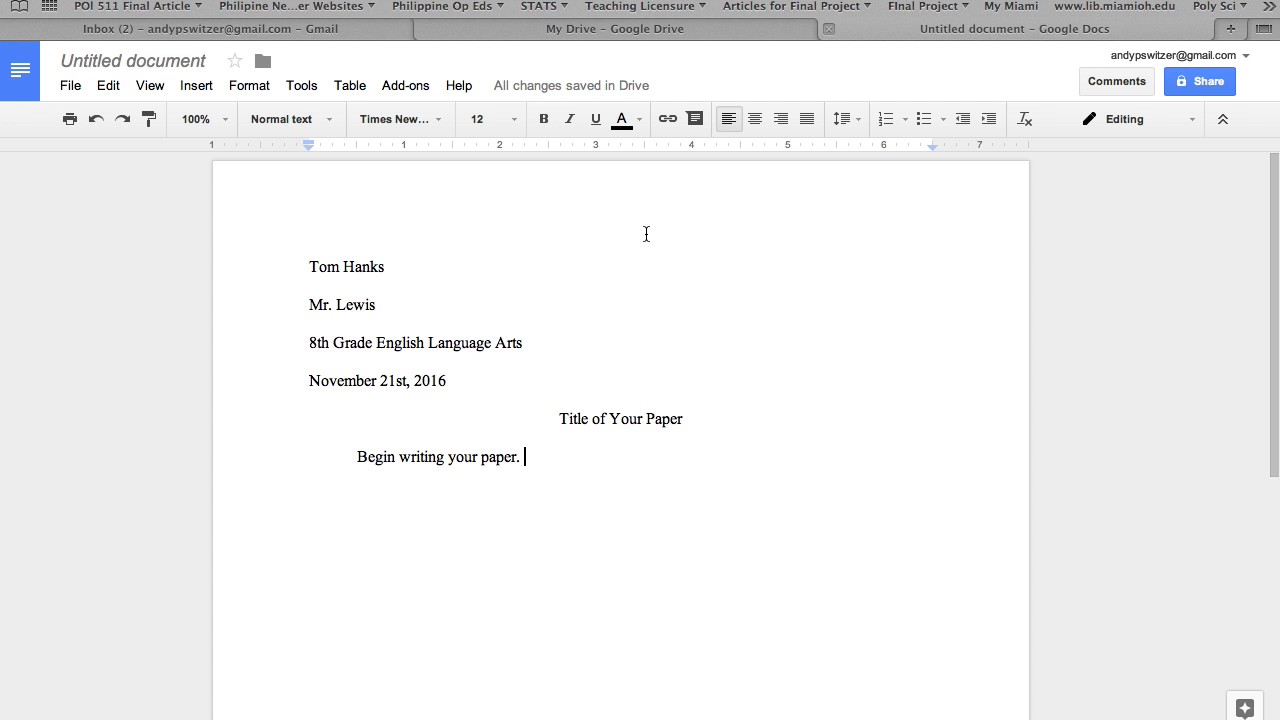Click the Comments button
This screenshot has width=1280, height=720.
[1117, 82]
